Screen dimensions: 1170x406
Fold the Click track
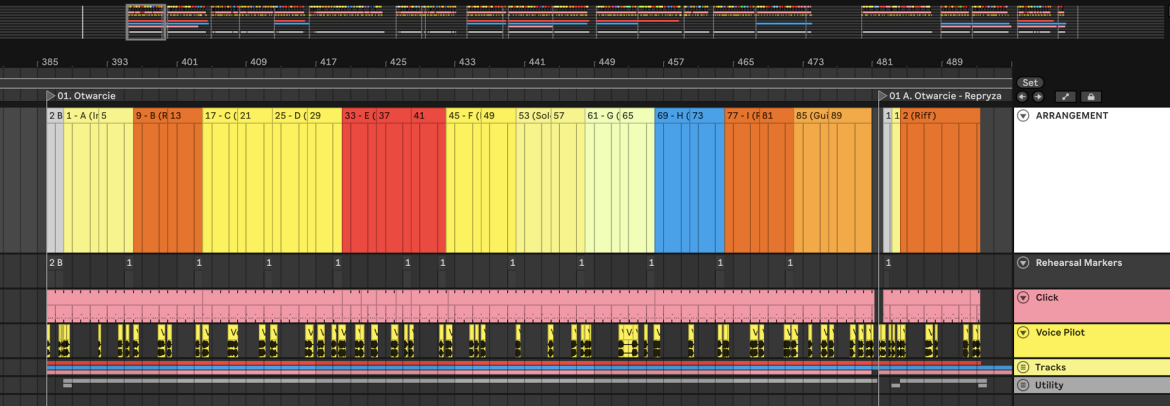1023,298
